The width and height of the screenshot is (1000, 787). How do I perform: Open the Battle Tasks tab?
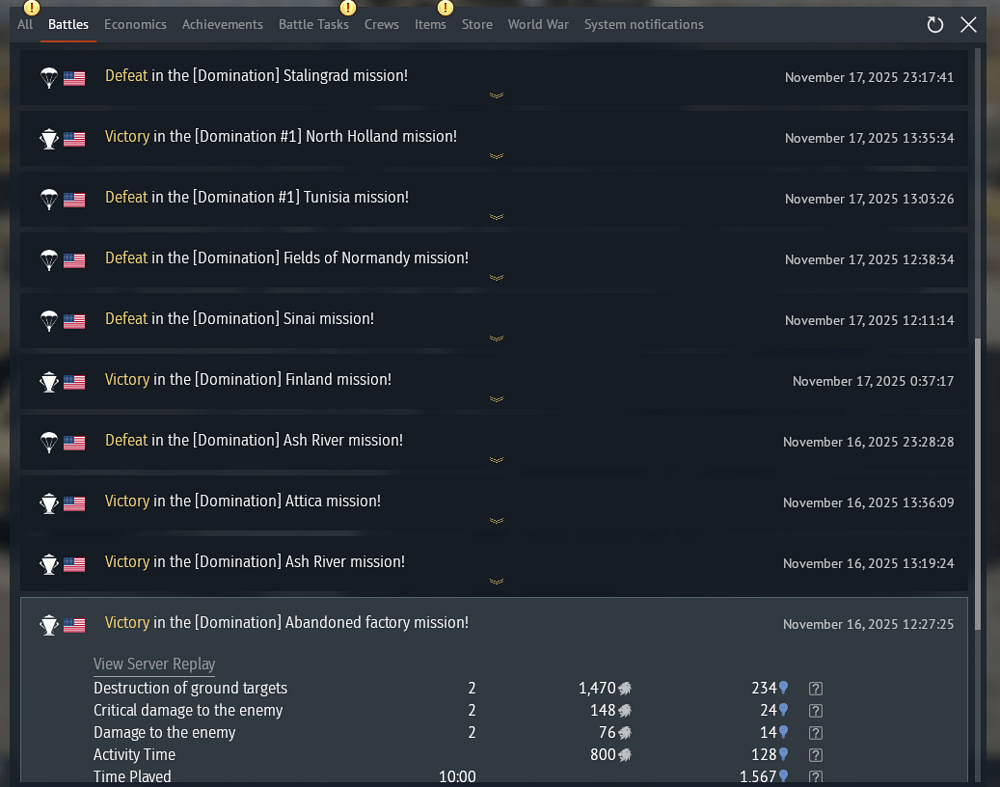313,24
